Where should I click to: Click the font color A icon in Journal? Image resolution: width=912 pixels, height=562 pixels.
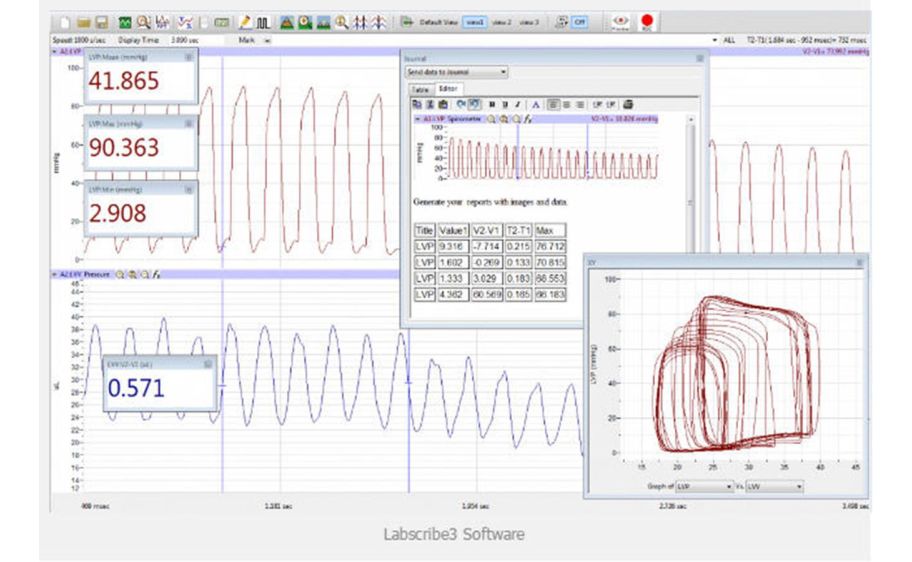click(535, 104)
